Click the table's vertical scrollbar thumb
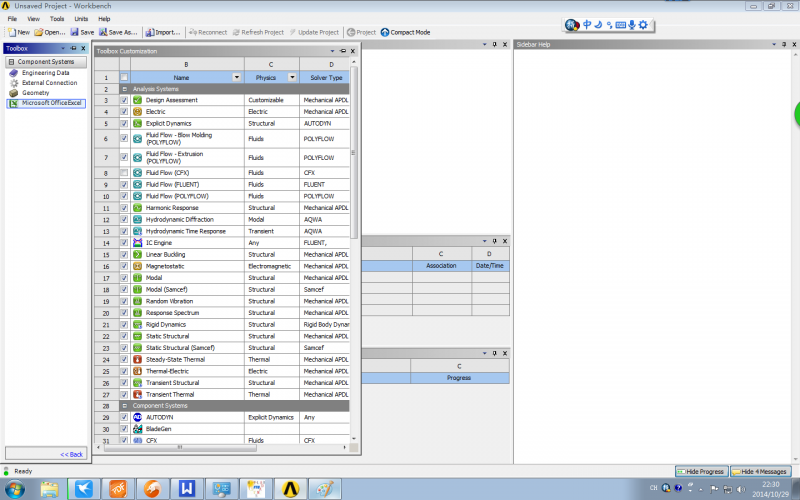800x500 pixels. (x=354, y=153)
